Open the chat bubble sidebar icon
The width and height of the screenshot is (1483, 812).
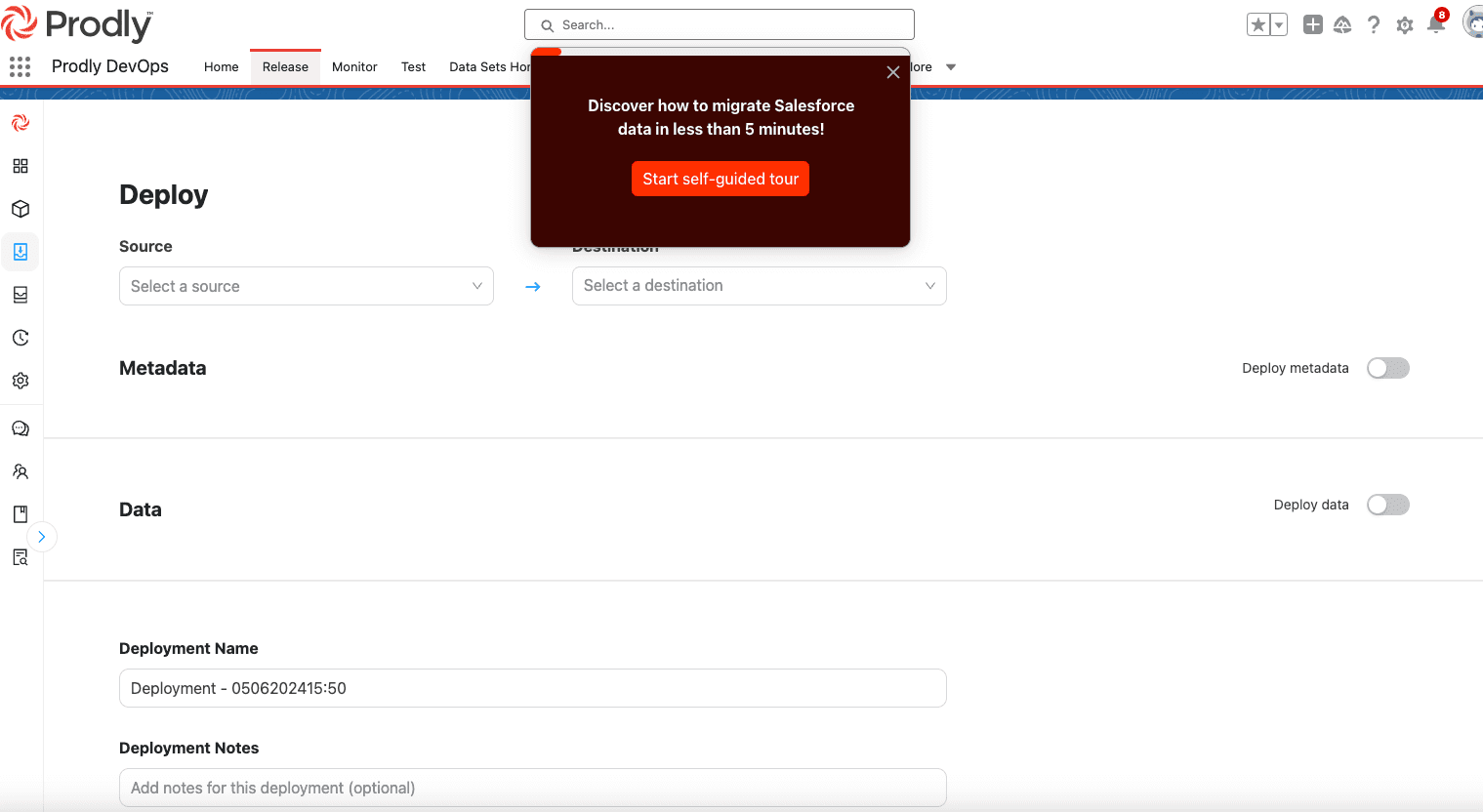pyautogui.click(x=21, y=428)
